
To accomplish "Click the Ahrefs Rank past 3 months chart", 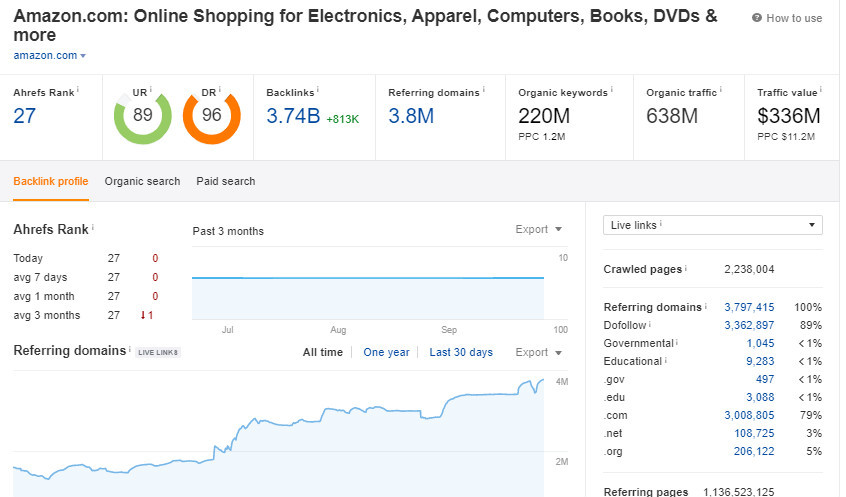I will pos(368,283).
